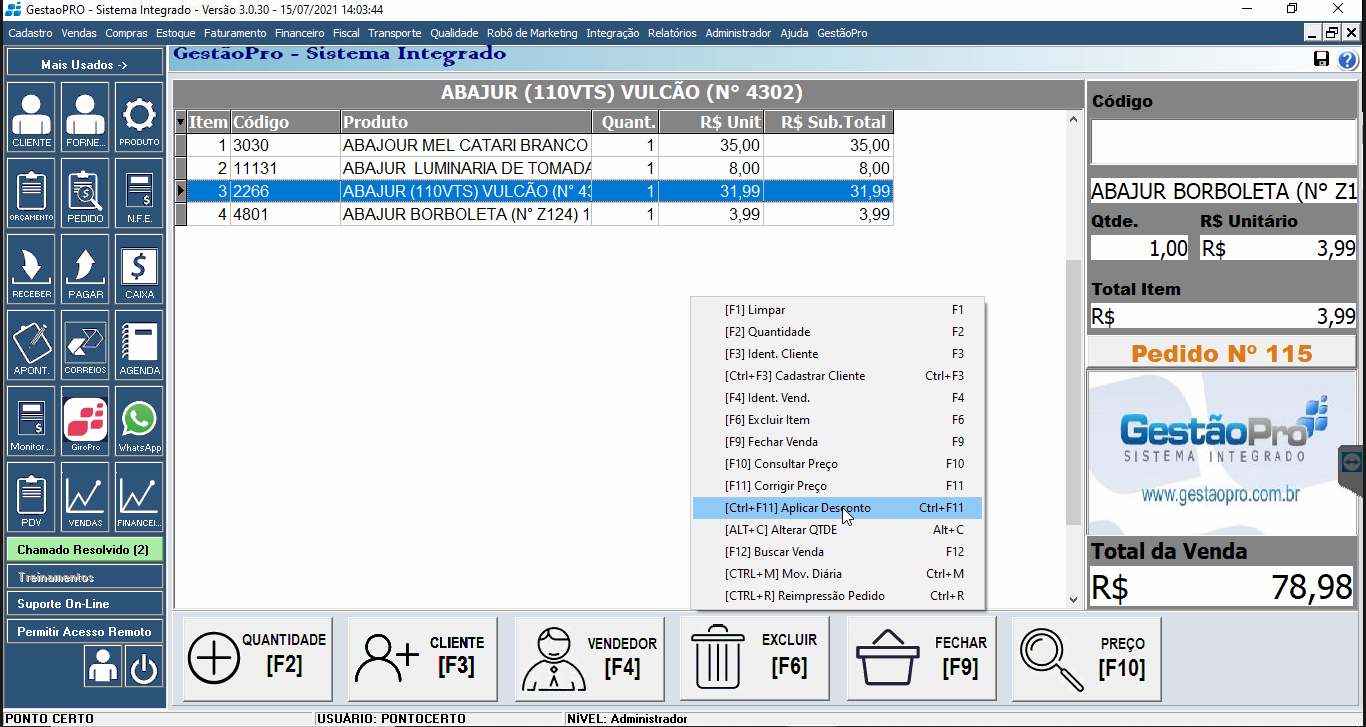The height and width of the screenshot is (727, 1366).
Task: Open the Cliente shortcut in the sidebar
Action: pos(33,116)
